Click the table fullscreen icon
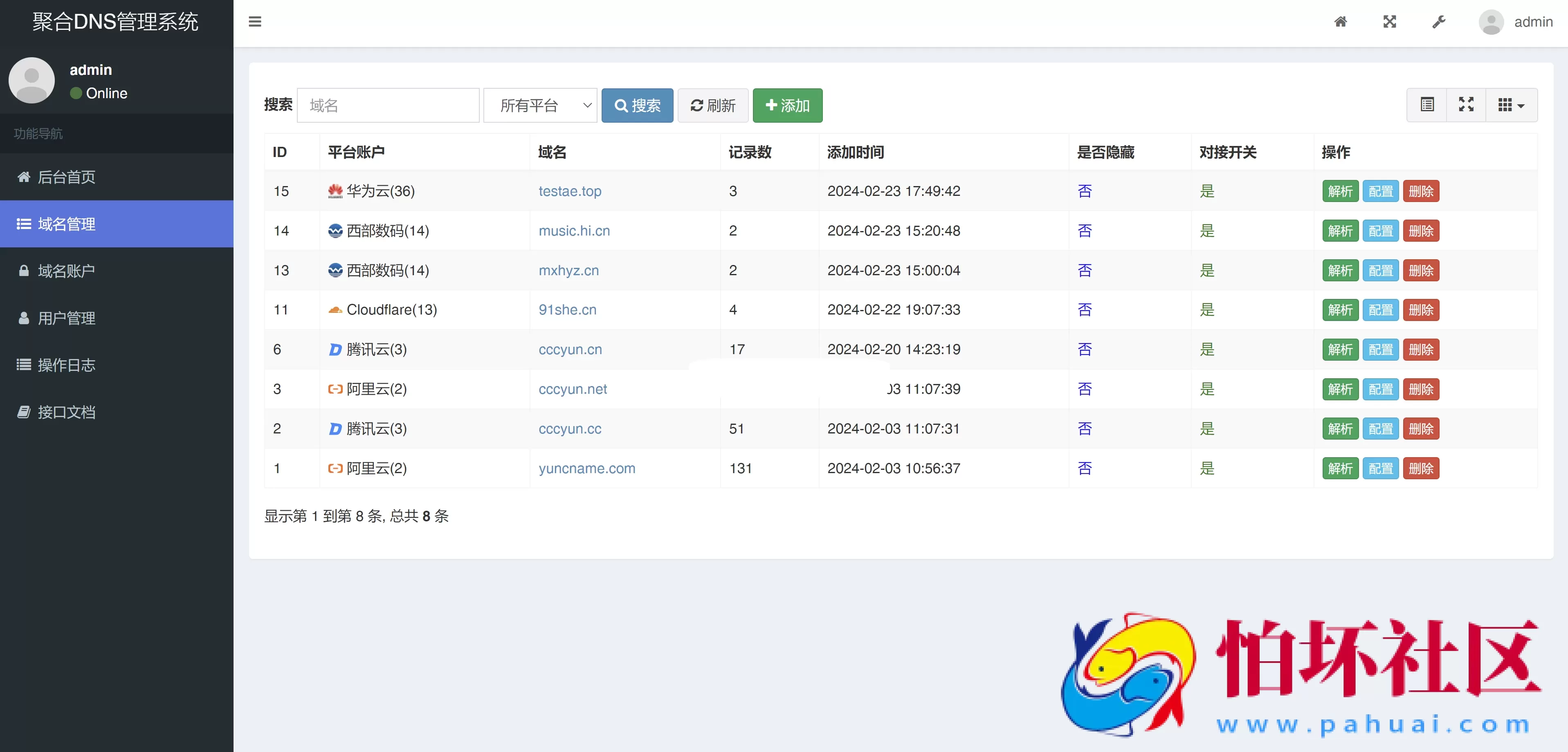Image resolution: width=1568 pixels, height=752 pixels. (x=1466, y=105)
